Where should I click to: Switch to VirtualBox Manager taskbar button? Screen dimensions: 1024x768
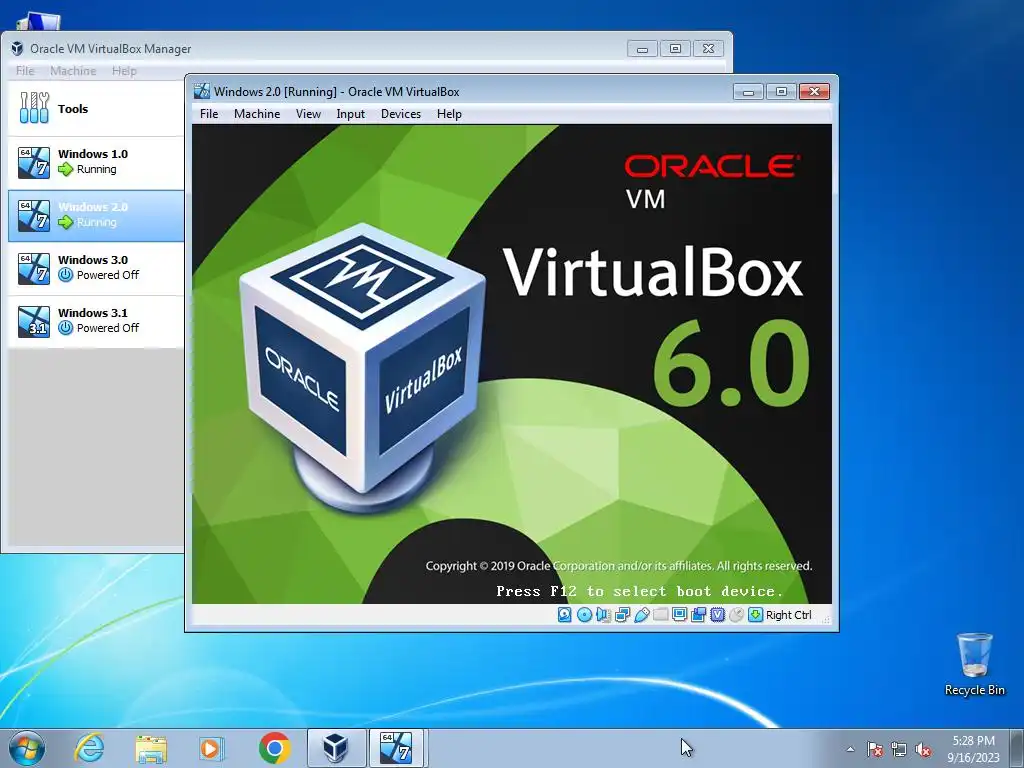pyautogui.click(x=336, y=748)
